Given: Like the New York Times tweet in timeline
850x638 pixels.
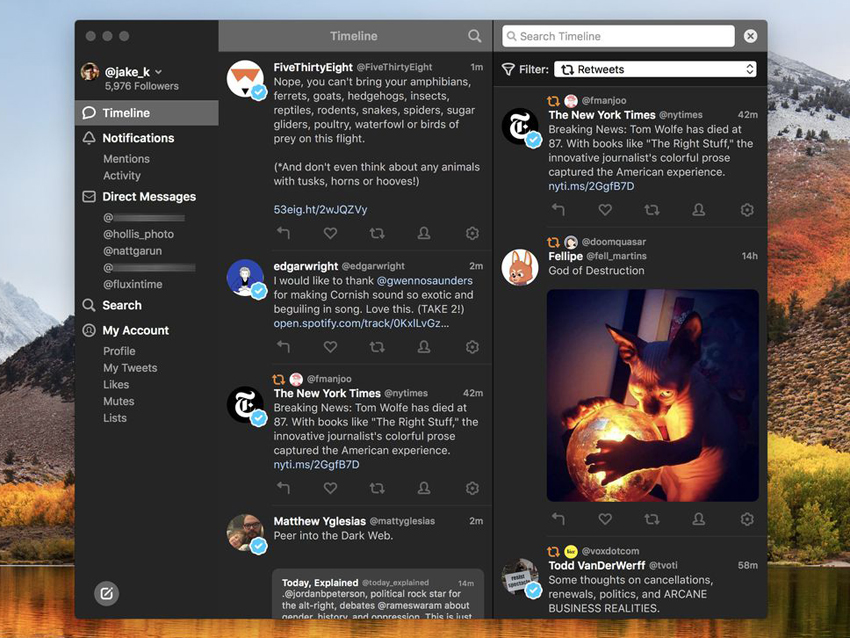Looking at the screenshot, I should 330,488.
